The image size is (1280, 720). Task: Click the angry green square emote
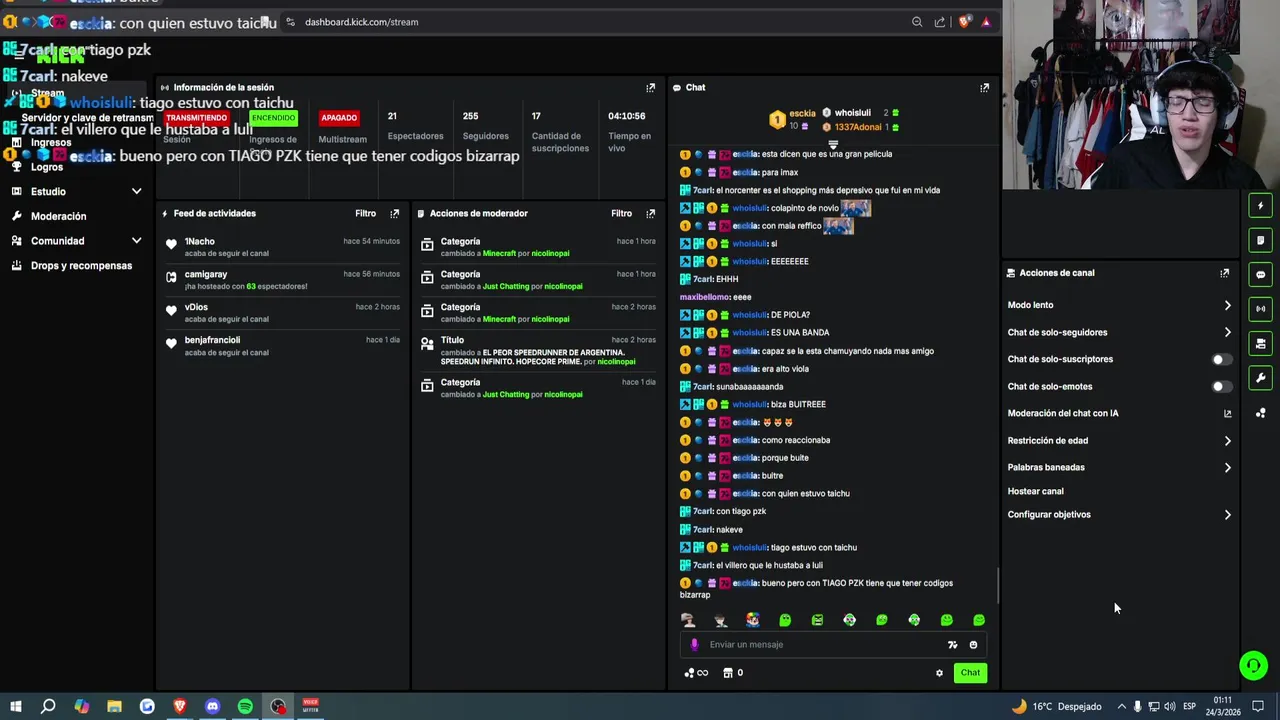817,620
